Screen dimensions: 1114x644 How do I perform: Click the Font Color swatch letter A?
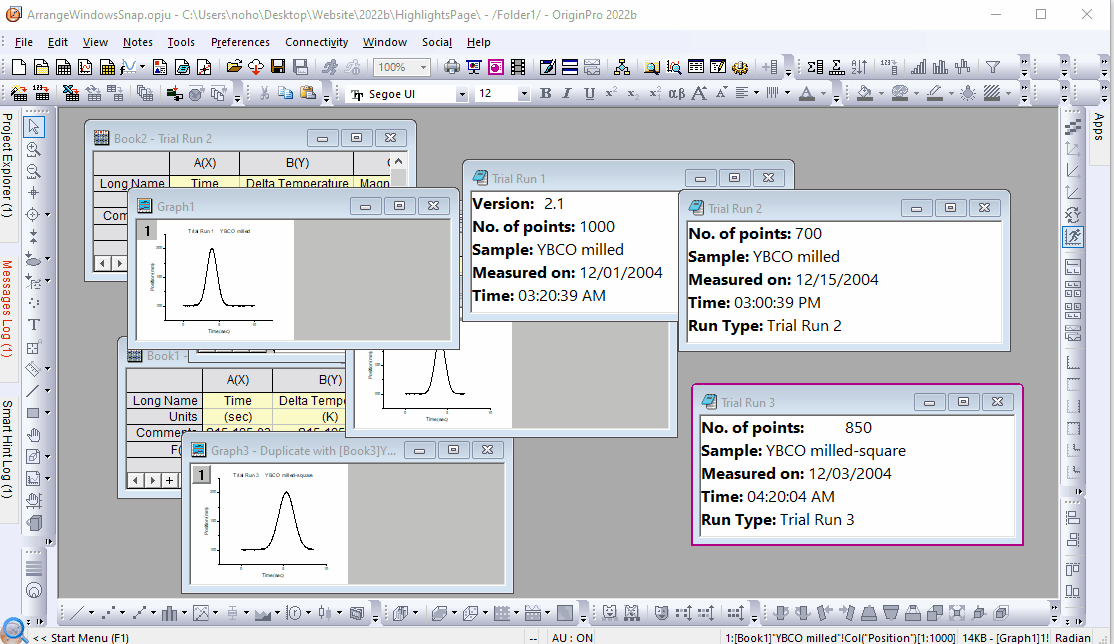pos(807,93)
